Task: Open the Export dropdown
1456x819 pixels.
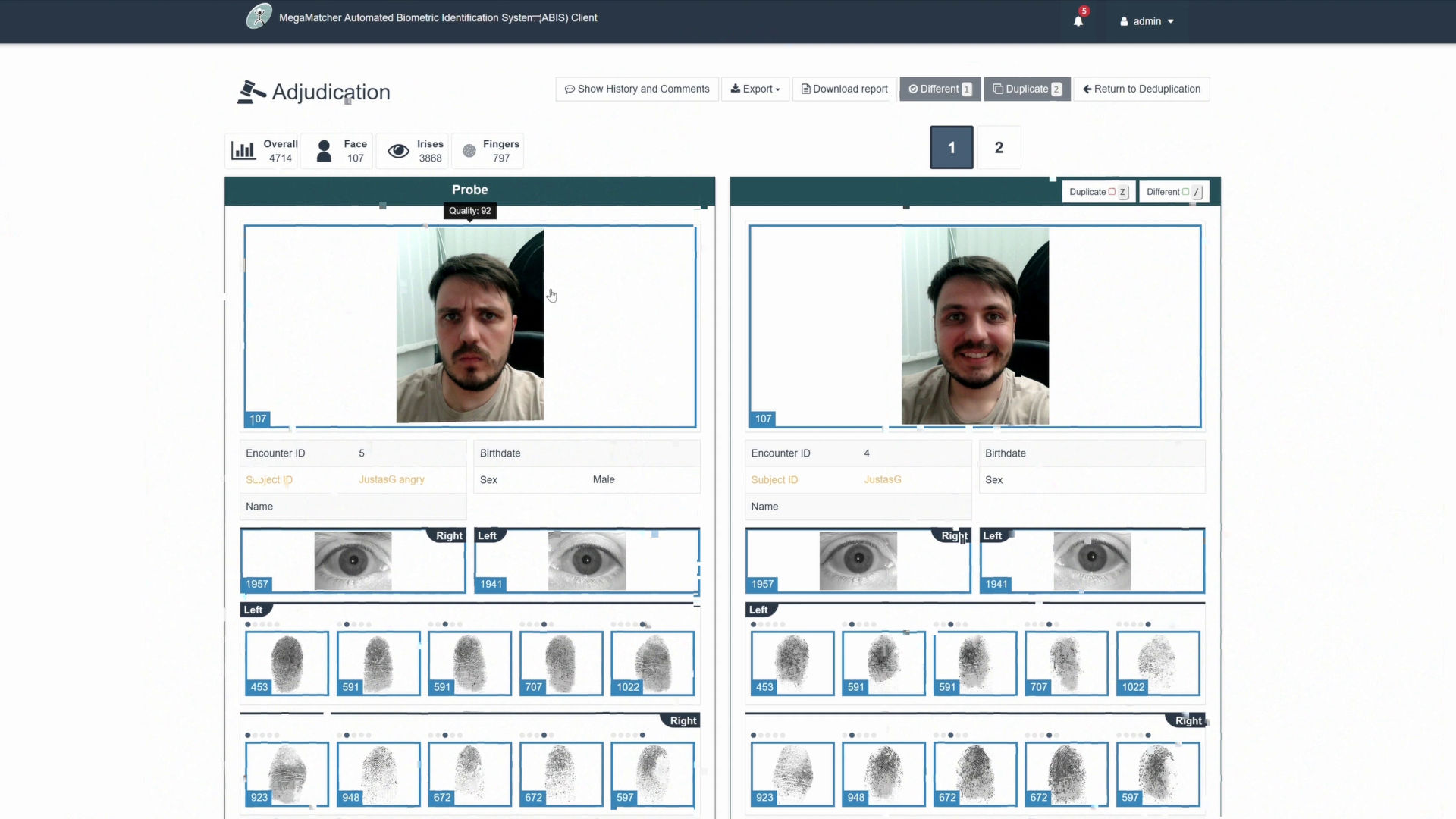Action: (755, 89)
